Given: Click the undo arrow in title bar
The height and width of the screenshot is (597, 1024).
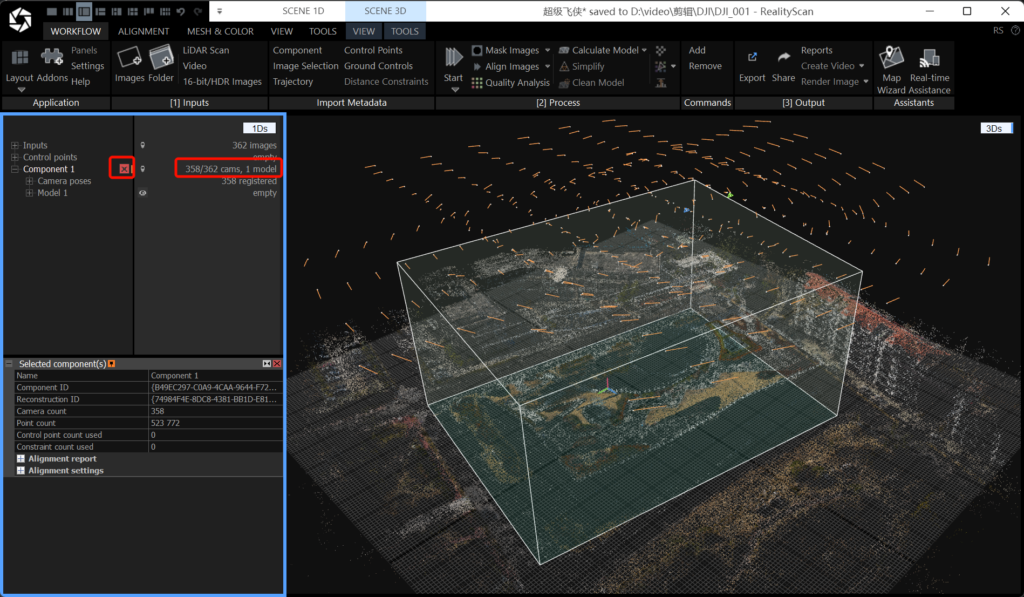Looking at the screenshot, I should 180,11.
